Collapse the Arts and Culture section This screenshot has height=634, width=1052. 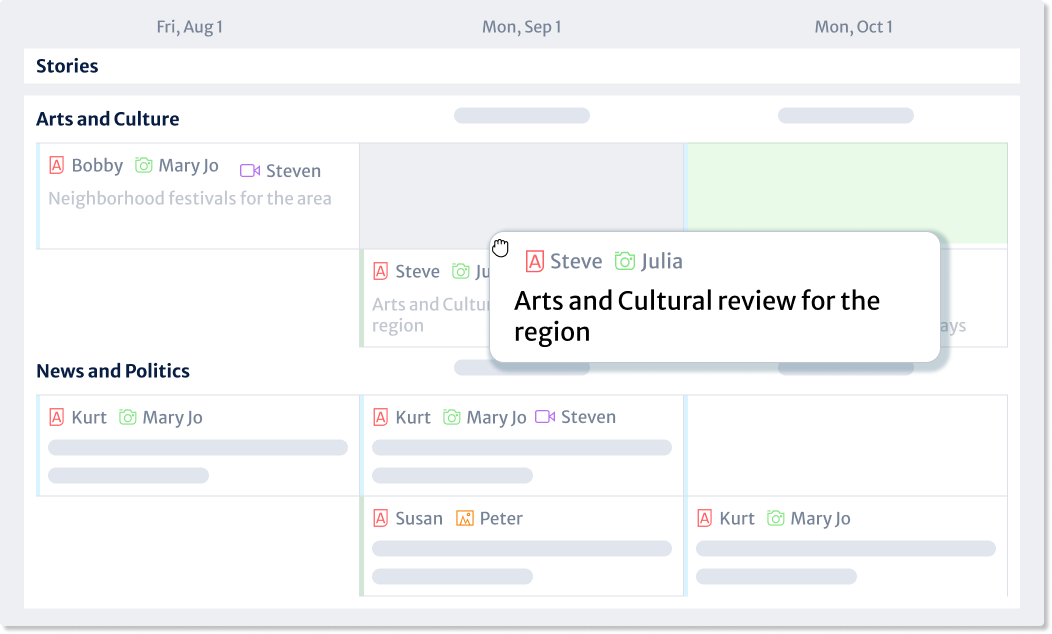pyautogui.click(x=107, y=118)
